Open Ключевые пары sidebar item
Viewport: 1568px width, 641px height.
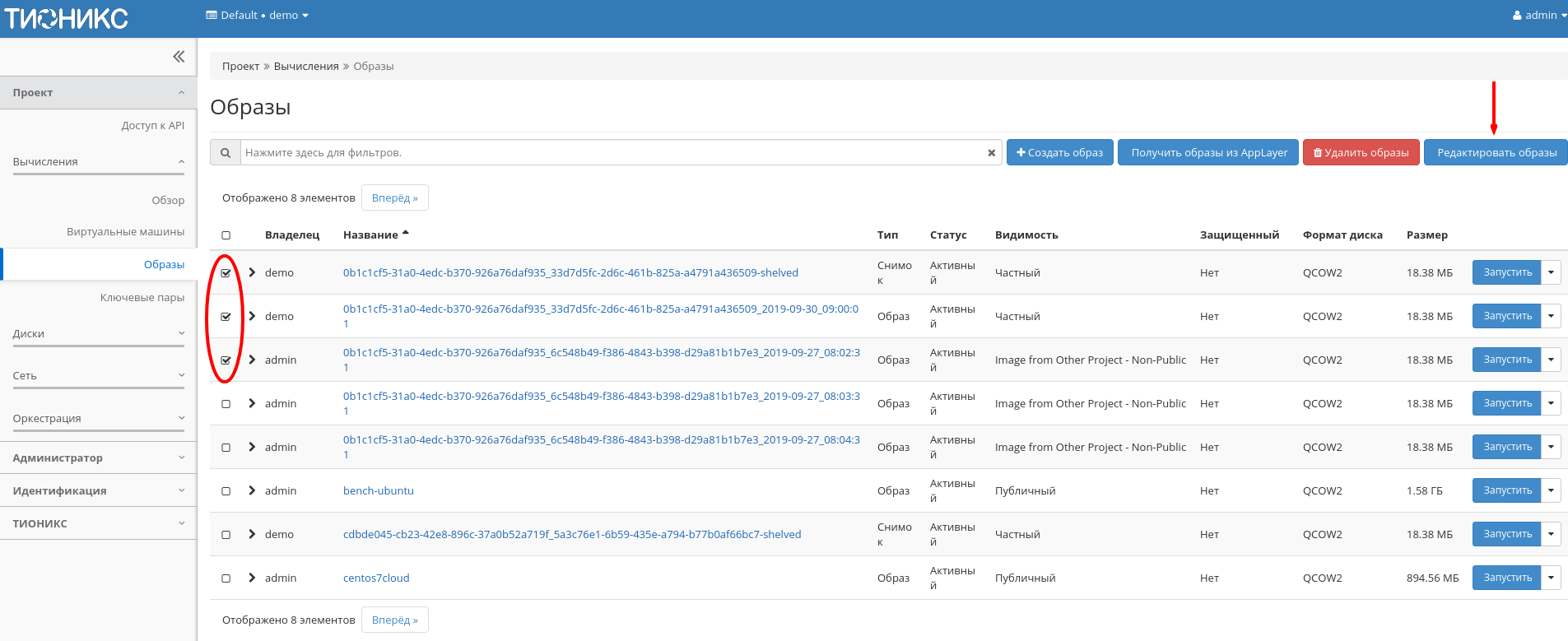[142, 298]
